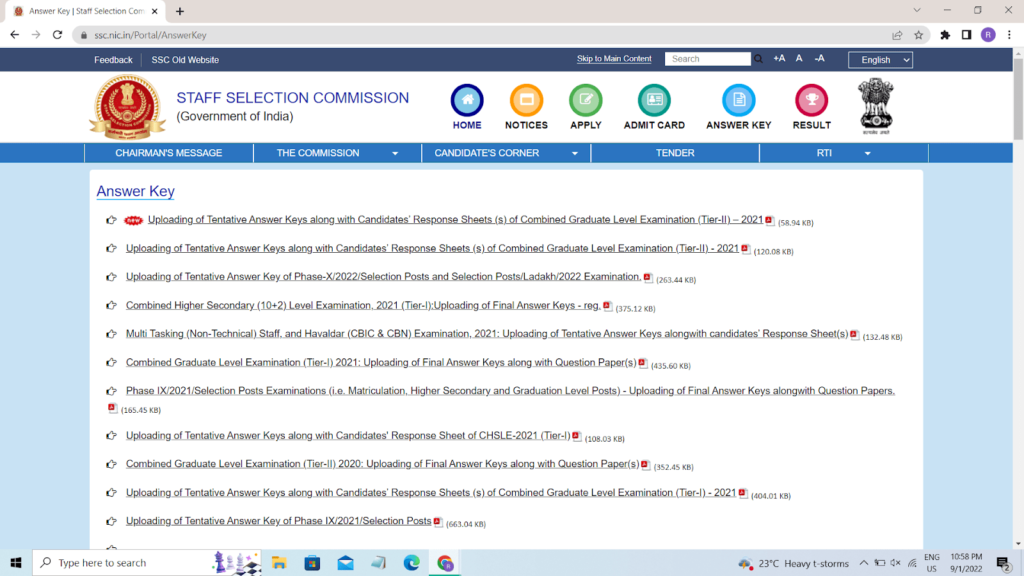
Task: Open the English language dropdown
Action: pyautogui.click(x=880, y=60)
